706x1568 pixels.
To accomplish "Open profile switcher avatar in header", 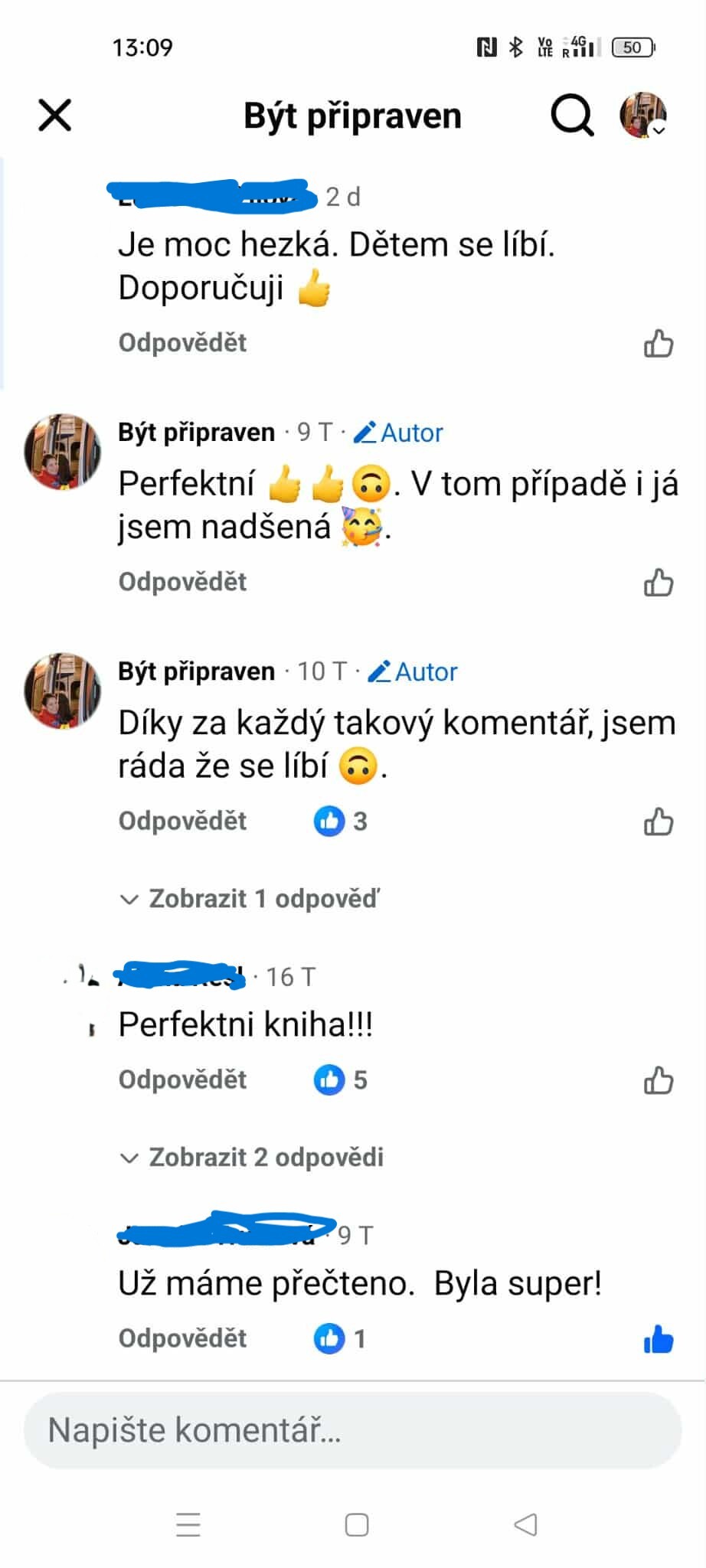I will click(642, 116).
